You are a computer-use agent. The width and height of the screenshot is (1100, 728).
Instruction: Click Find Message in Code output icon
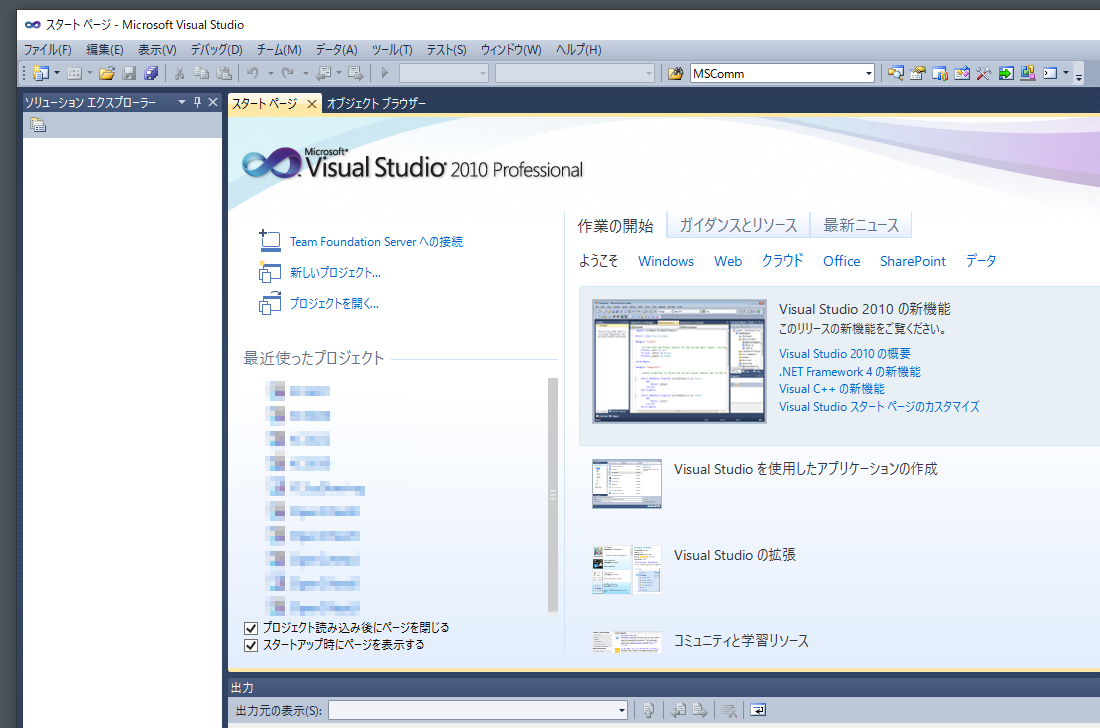[x=648, y=710]
